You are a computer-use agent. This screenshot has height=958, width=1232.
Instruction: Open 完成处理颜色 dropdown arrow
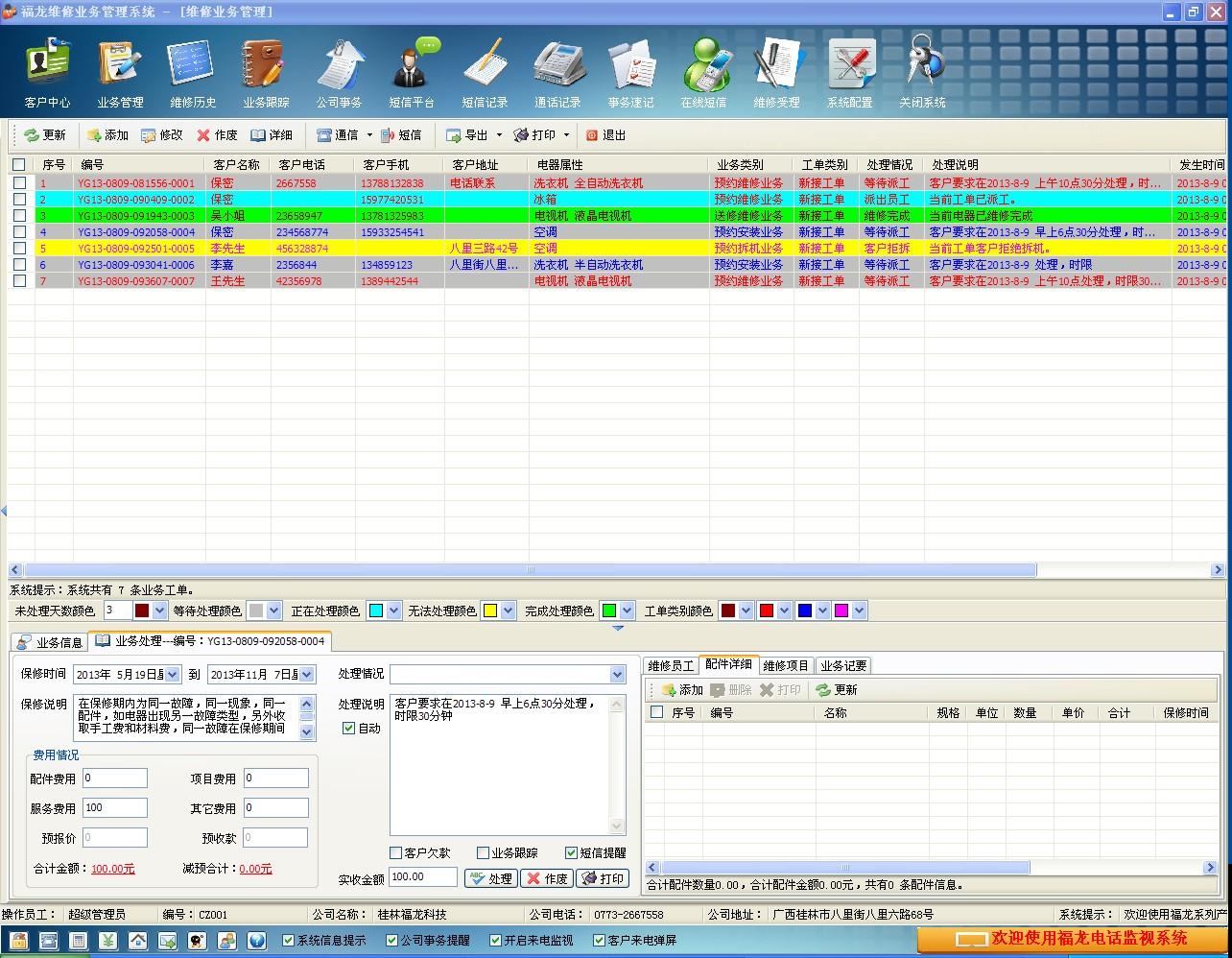[x=628, y=611]
